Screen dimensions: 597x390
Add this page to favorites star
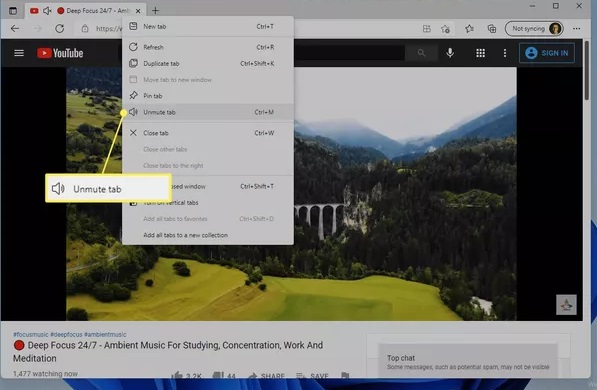point(445,29)
